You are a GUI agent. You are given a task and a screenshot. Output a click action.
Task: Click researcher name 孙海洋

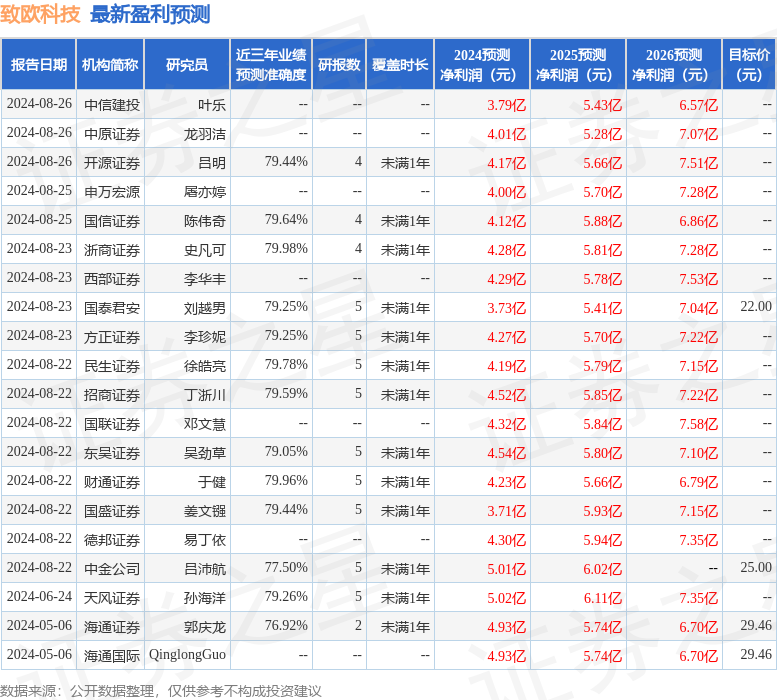tap(205, 598)
